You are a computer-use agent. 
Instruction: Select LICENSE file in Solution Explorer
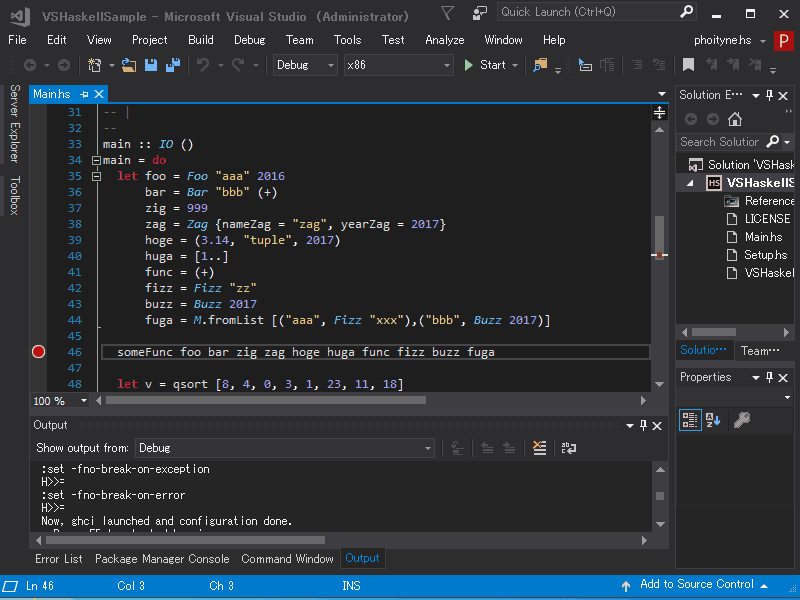[x=767, y=219]
